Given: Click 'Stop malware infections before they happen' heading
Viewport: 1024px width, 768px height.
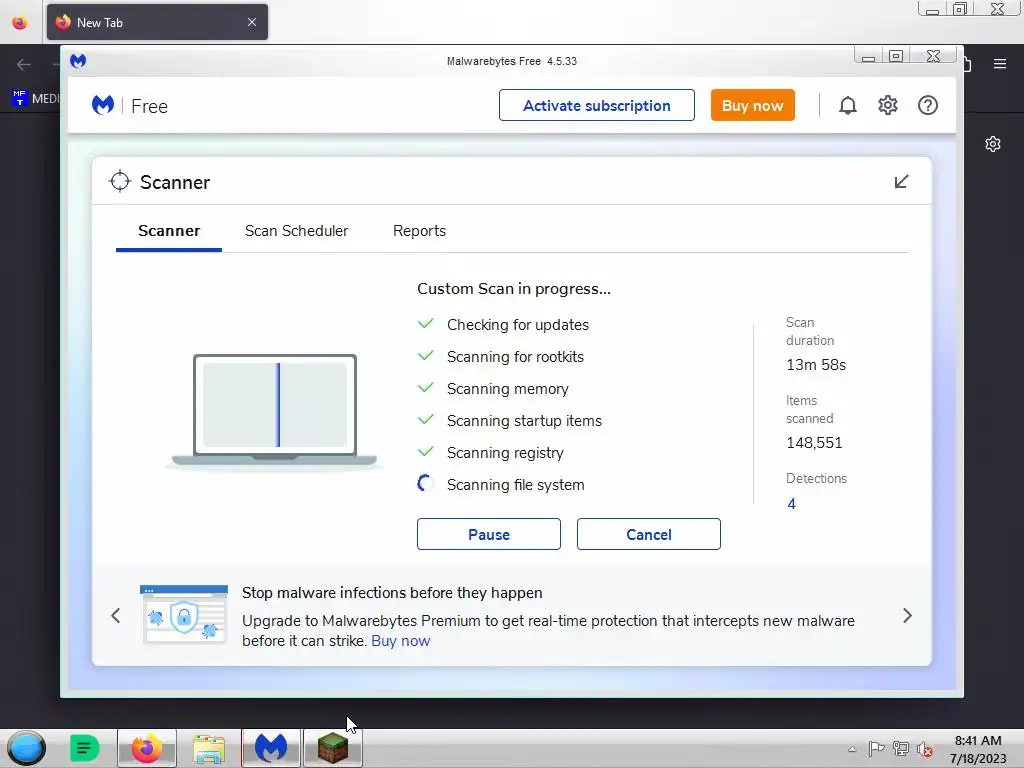Looking at the screenshot, I should 392,592.
